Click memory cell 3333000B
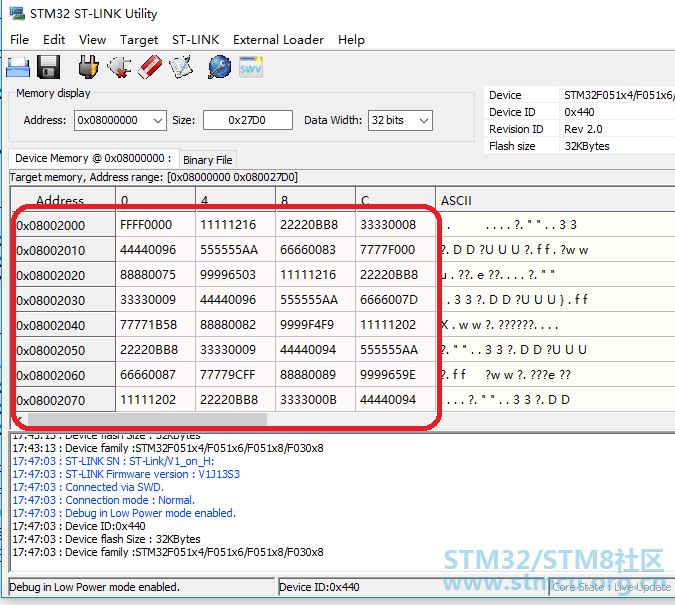The image size is (675, 605). [x=316, y=400]
